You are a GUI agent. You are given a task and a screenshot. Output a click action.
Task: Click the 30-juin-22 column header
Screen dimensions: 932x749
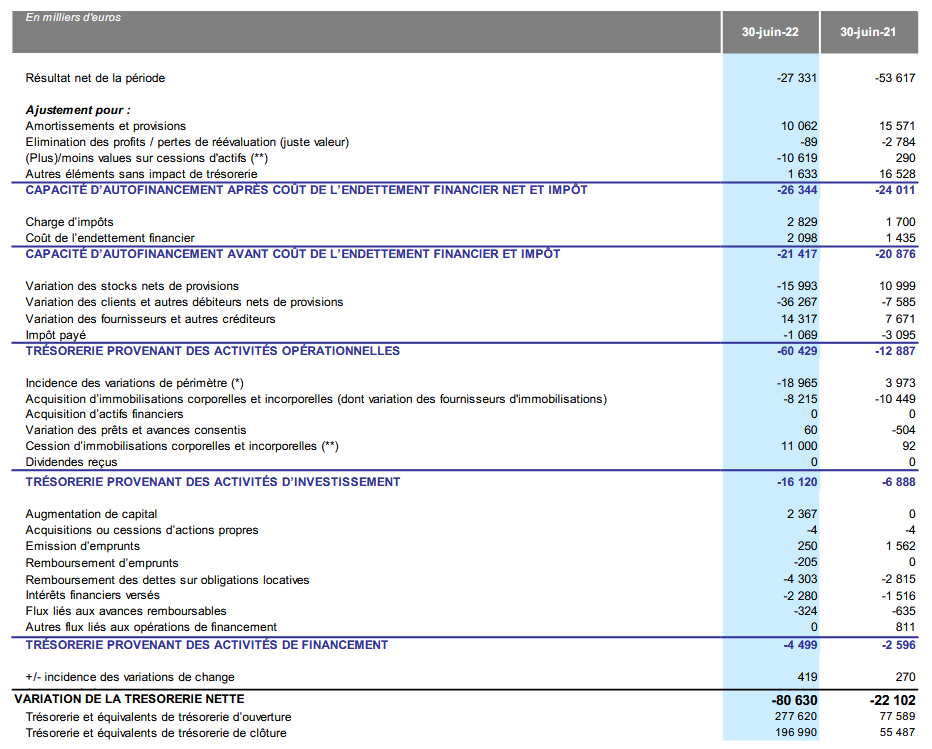[769, 32]
